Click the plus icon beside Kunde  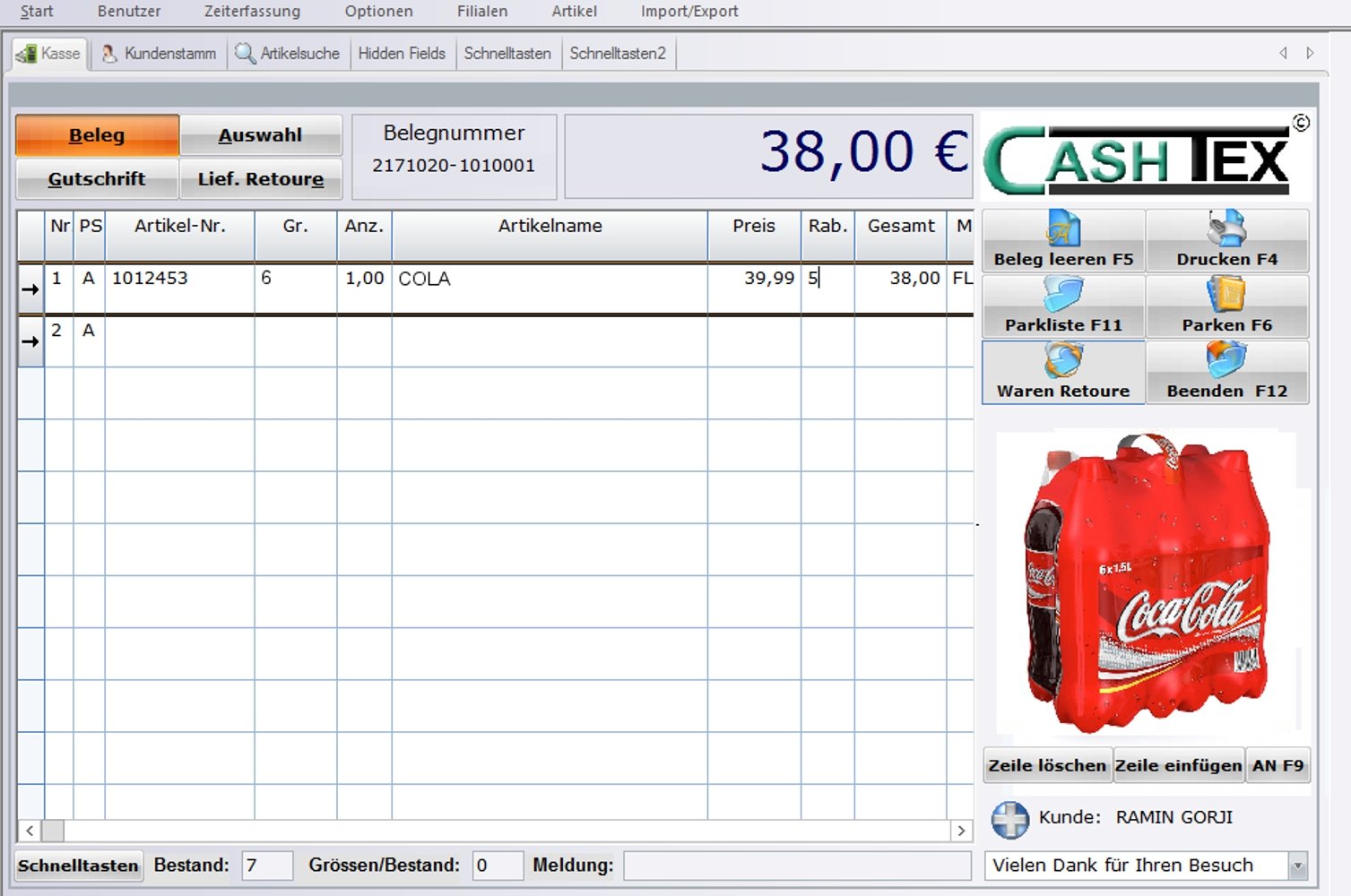click(1010, 819)
